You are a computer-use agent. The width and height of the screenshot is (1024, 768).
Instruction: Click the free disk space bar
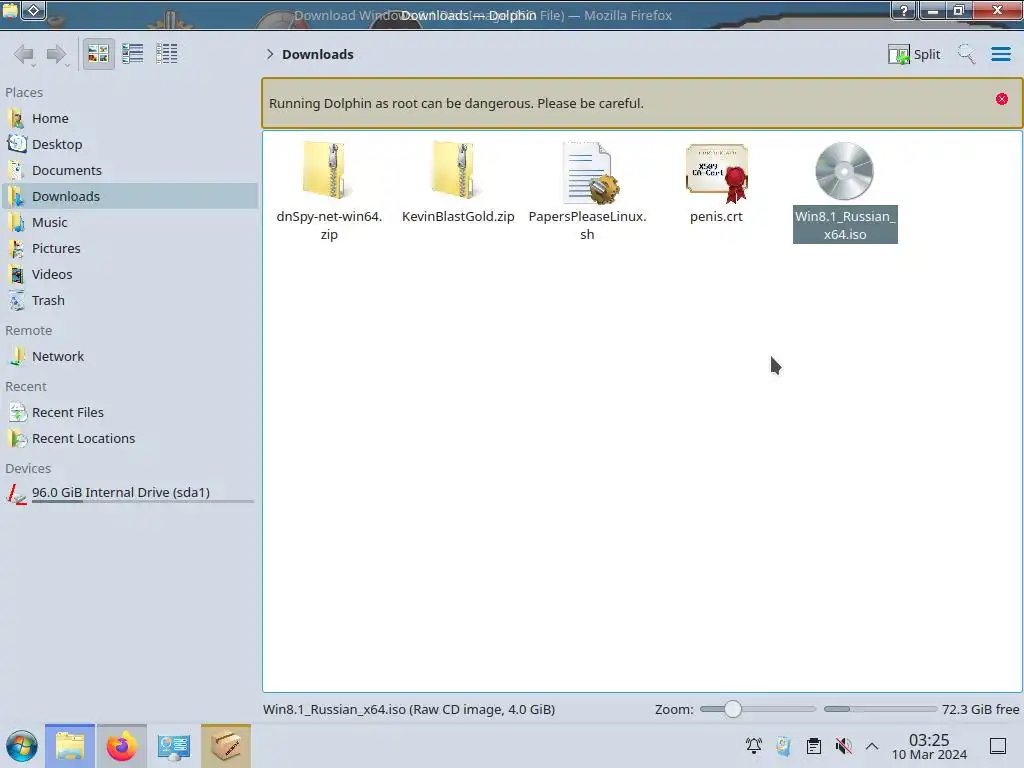point(880,709)
